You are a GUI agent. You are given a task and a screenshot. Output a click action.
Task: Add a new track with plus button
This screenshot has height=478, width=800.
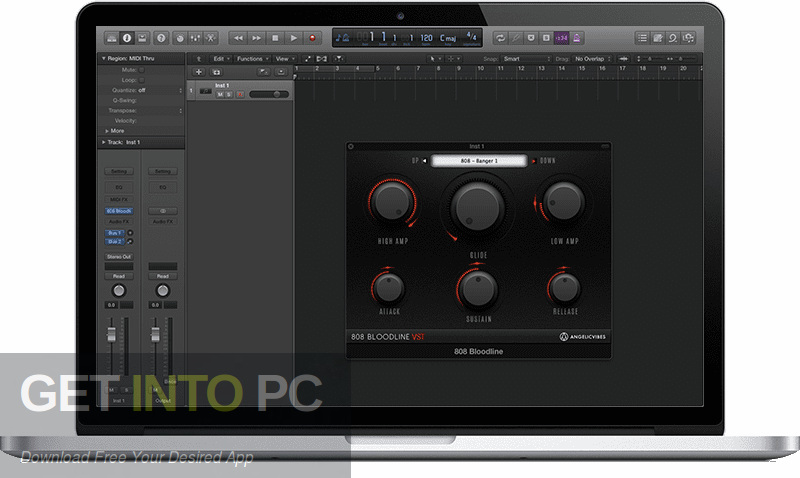(199, 72)
